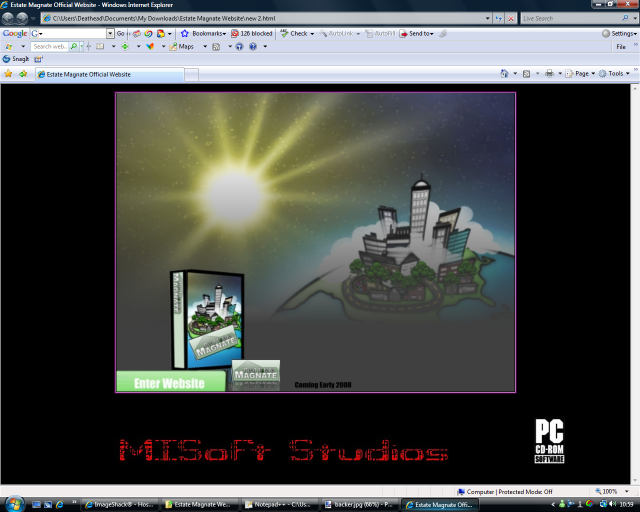The height and width of the screenshot is (512, 640).
Task: Open Google toolbar Bookmarks star menu
Action: tap(203, 33)
